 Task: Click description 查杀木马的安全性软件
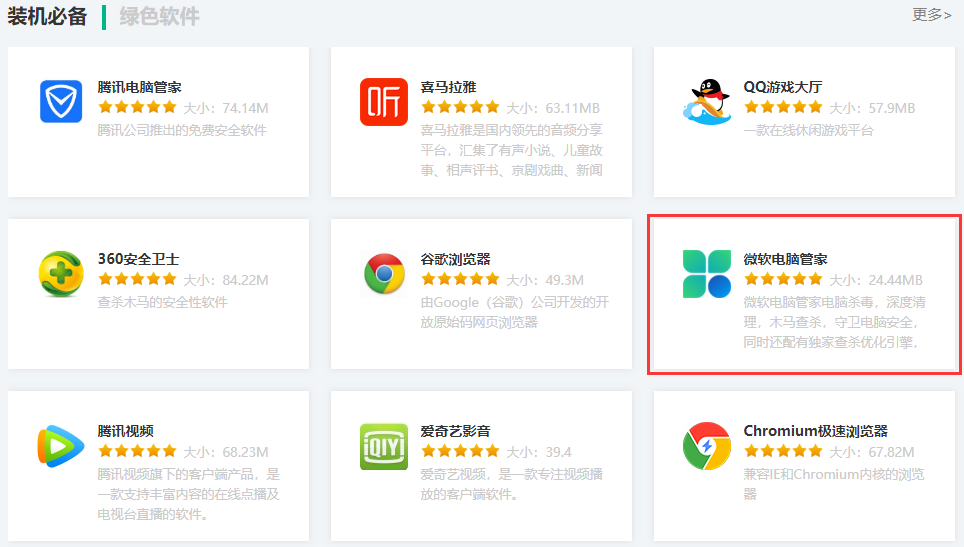[163, 302]
